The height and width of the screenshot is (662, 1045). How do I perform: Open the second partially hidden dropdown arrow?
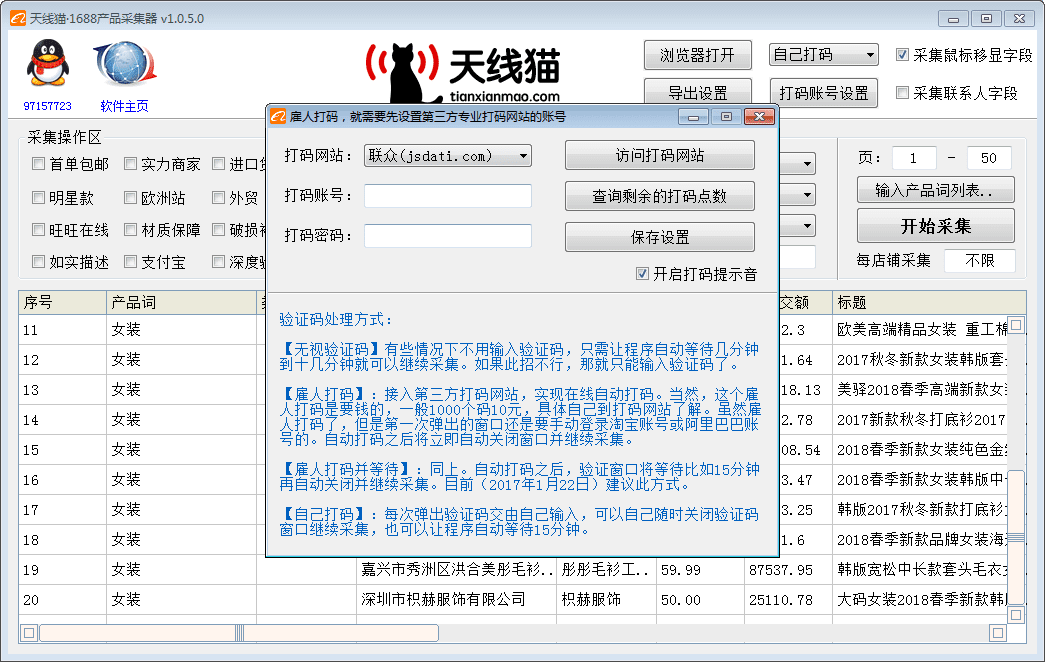click(806, 195)
